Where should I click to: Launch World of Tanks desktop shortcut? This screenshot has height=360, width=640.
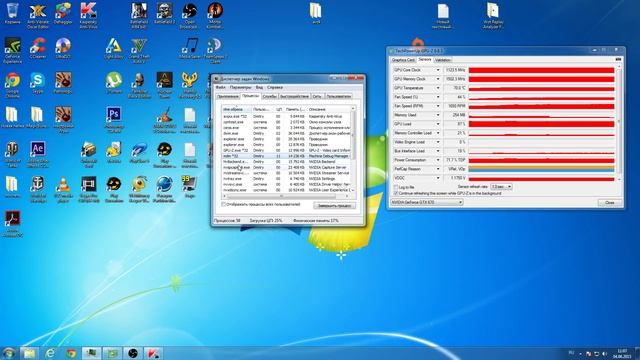click(x=12, y=154)
